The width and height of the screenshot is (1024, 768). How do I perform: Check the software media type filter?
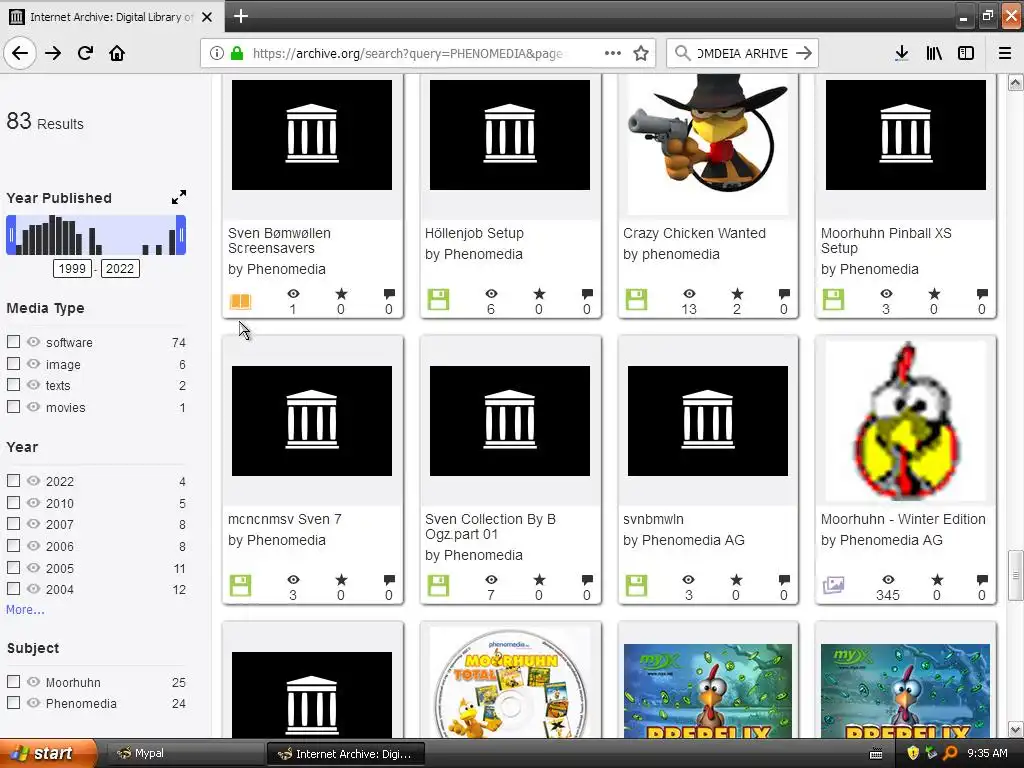13,342
